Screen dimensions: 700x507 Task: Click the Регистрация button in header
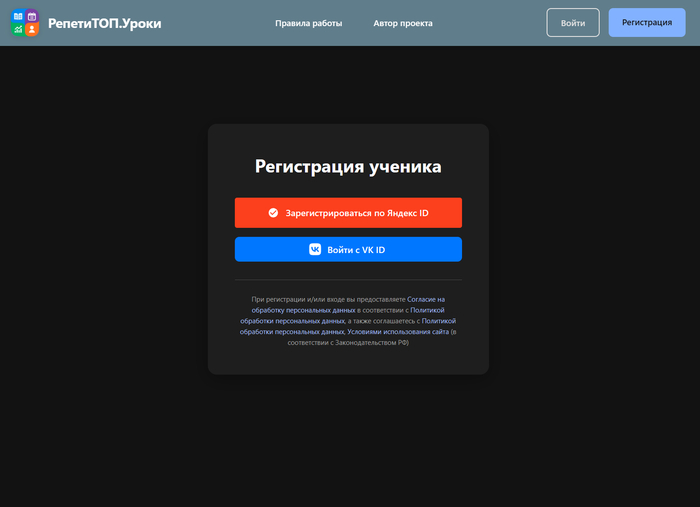(x=647, y=22)
